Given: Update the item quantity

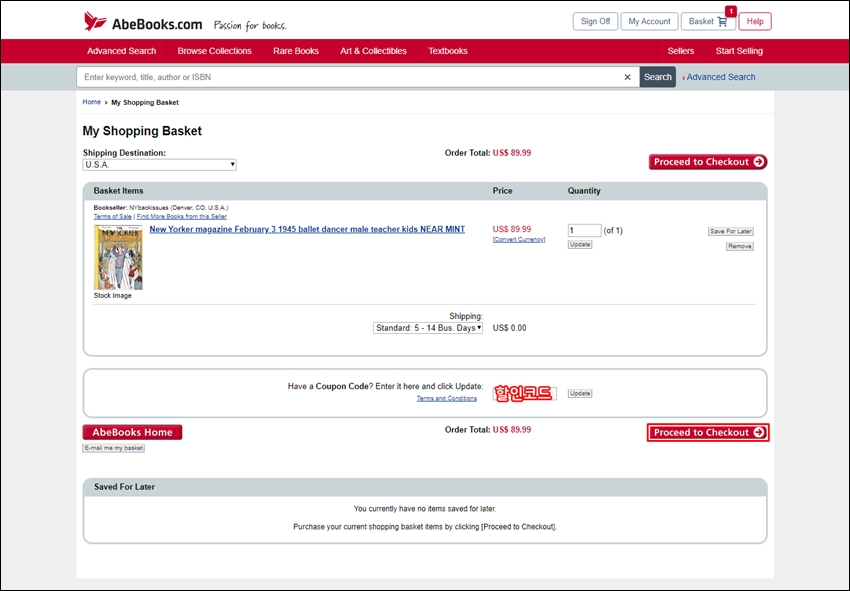Looking at the screenshot, I should [580, 245].
